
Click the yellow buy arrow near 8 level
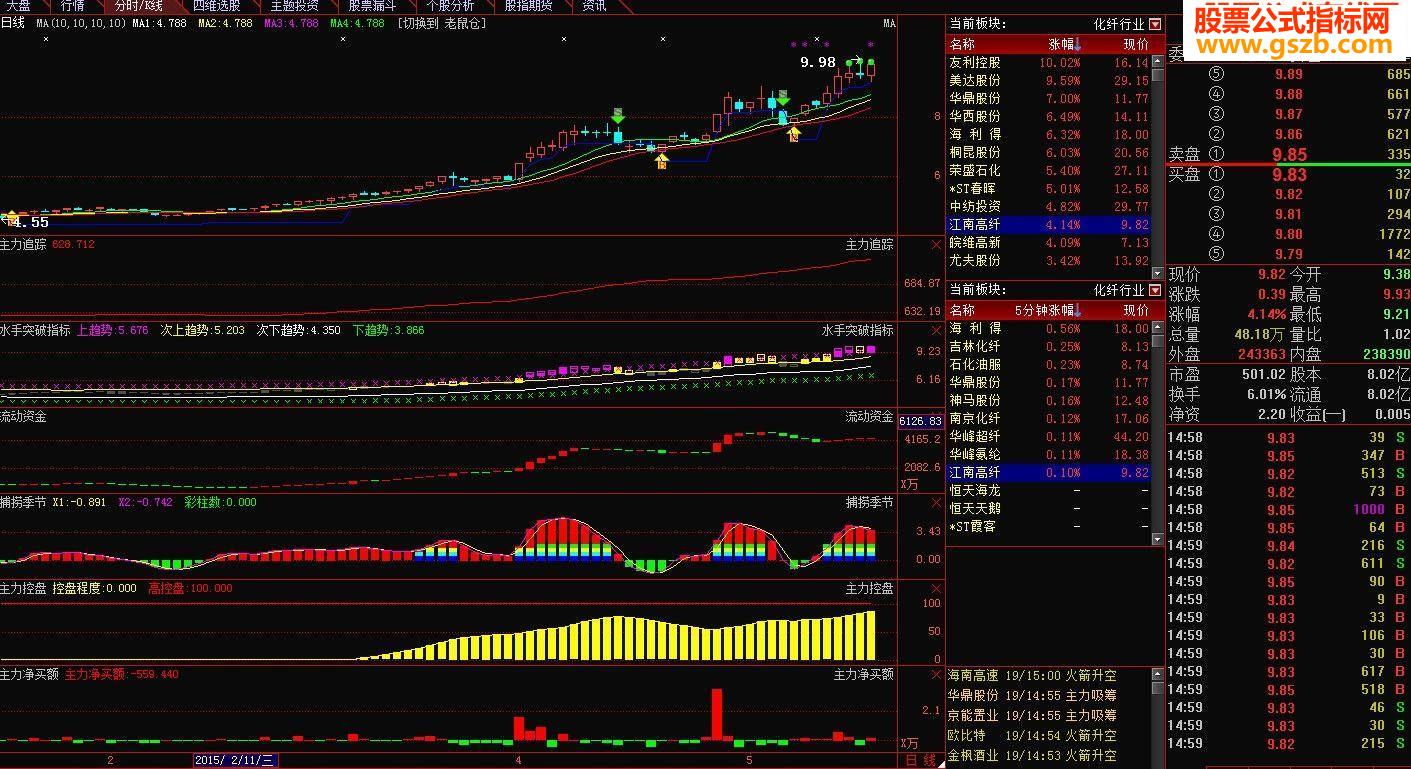[794, 133]
